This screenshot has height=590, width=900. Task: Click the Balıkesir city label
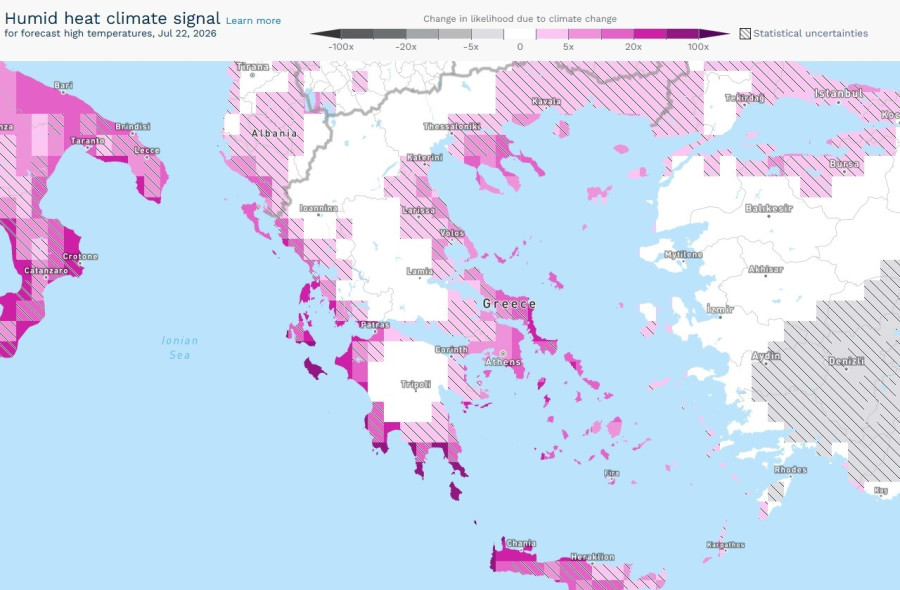click(769, 208)
